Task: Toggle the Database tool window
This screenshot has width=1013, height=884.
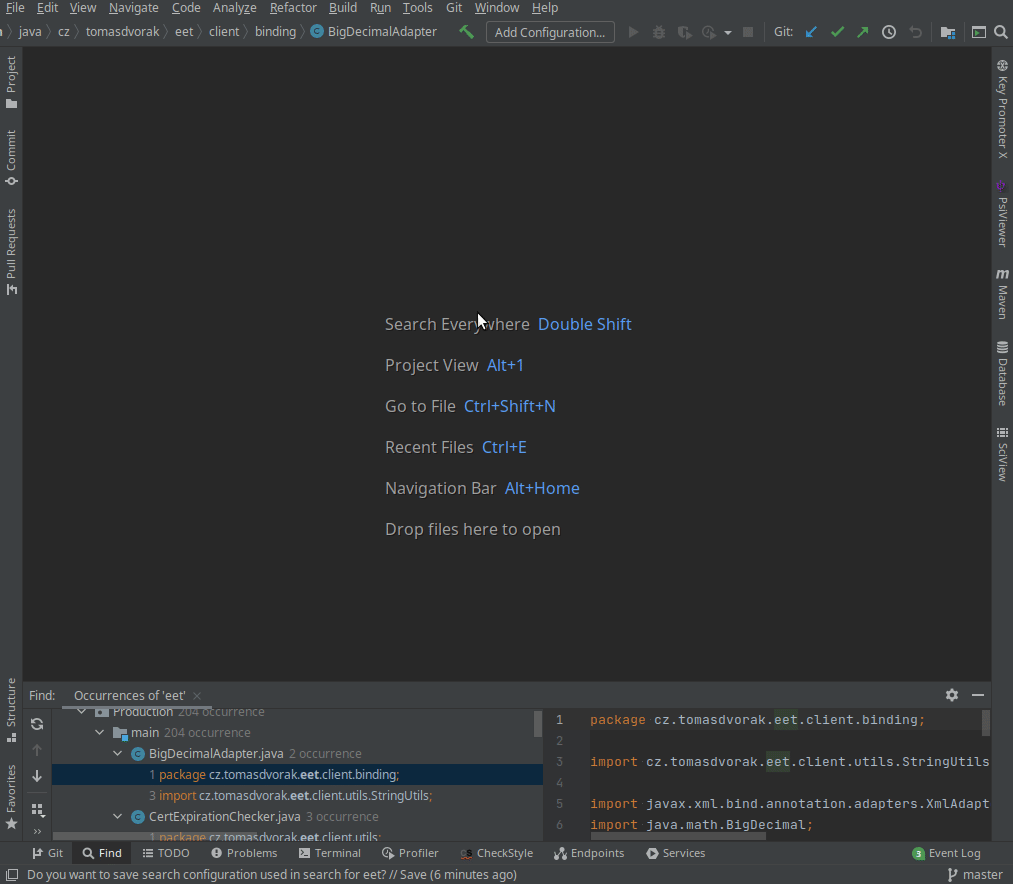Action: point(1002,374)
